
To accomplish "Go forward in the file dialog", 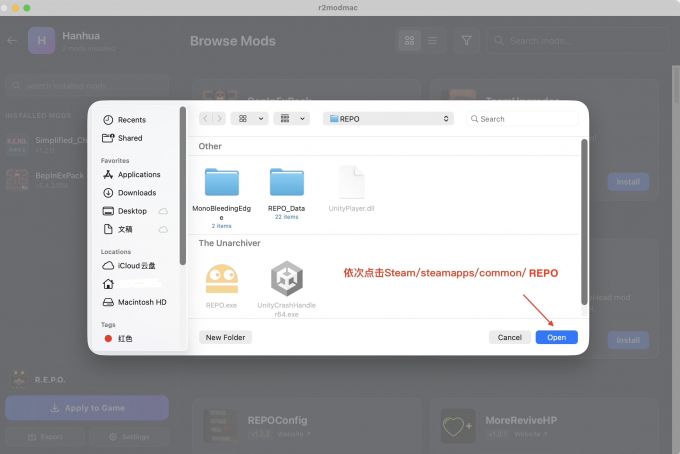I will tap(219, 118).
